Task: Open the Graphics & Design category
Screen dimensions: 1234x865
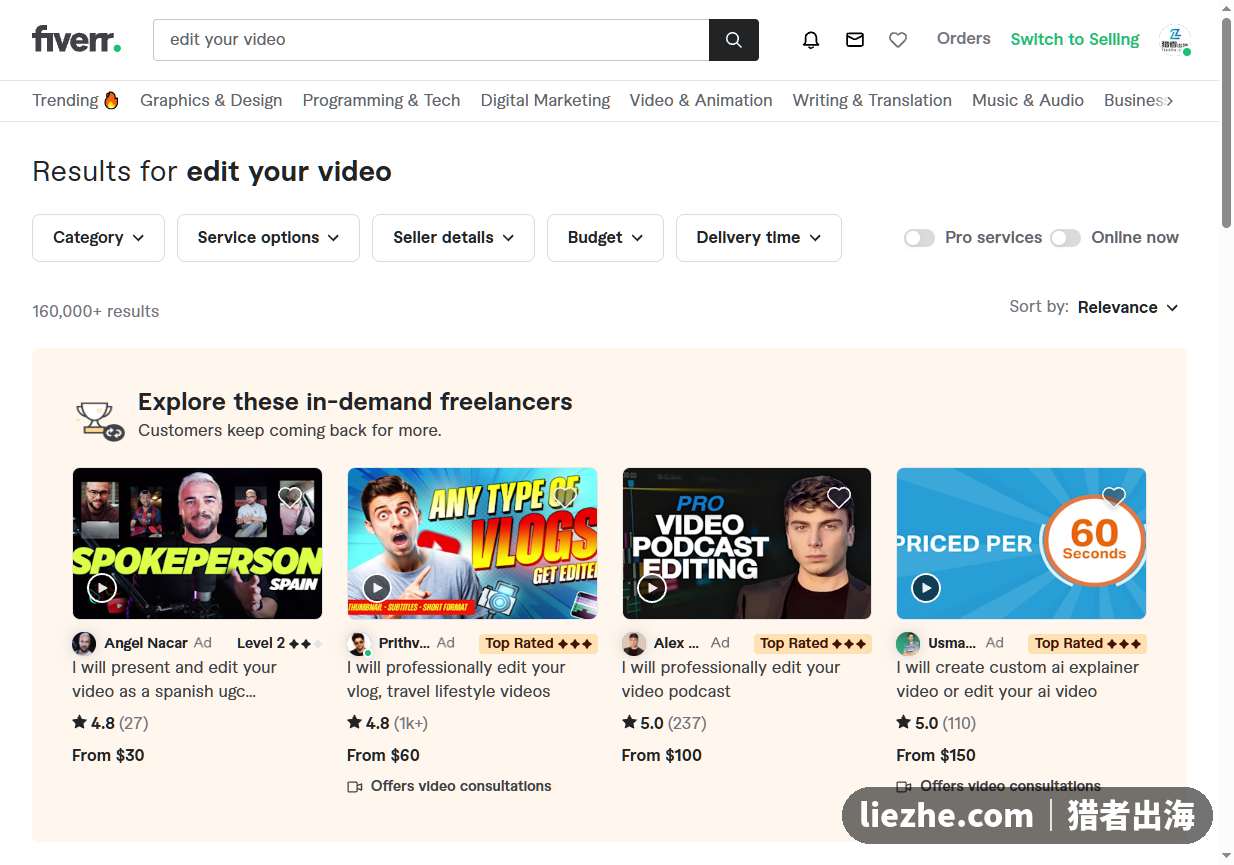Action: coord(211,100)
